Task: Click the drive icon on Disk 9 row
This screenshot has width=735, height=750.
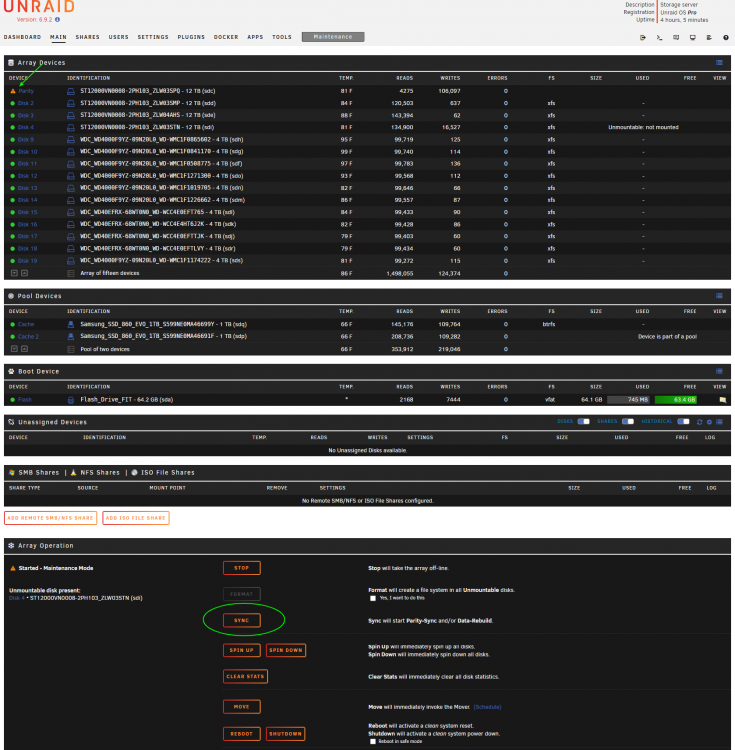Action: click(x=71, y=140)
